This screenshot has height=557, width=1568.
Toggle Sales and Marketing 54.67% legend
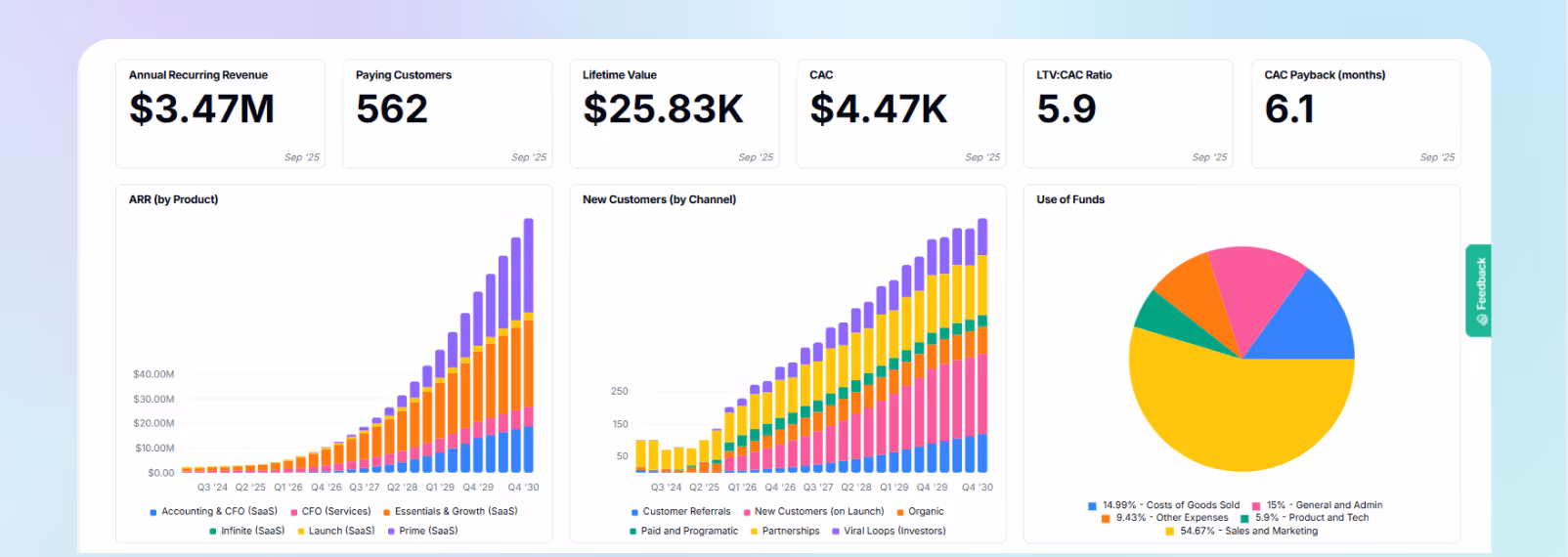pyautogui.click(x=1241, y=531)
